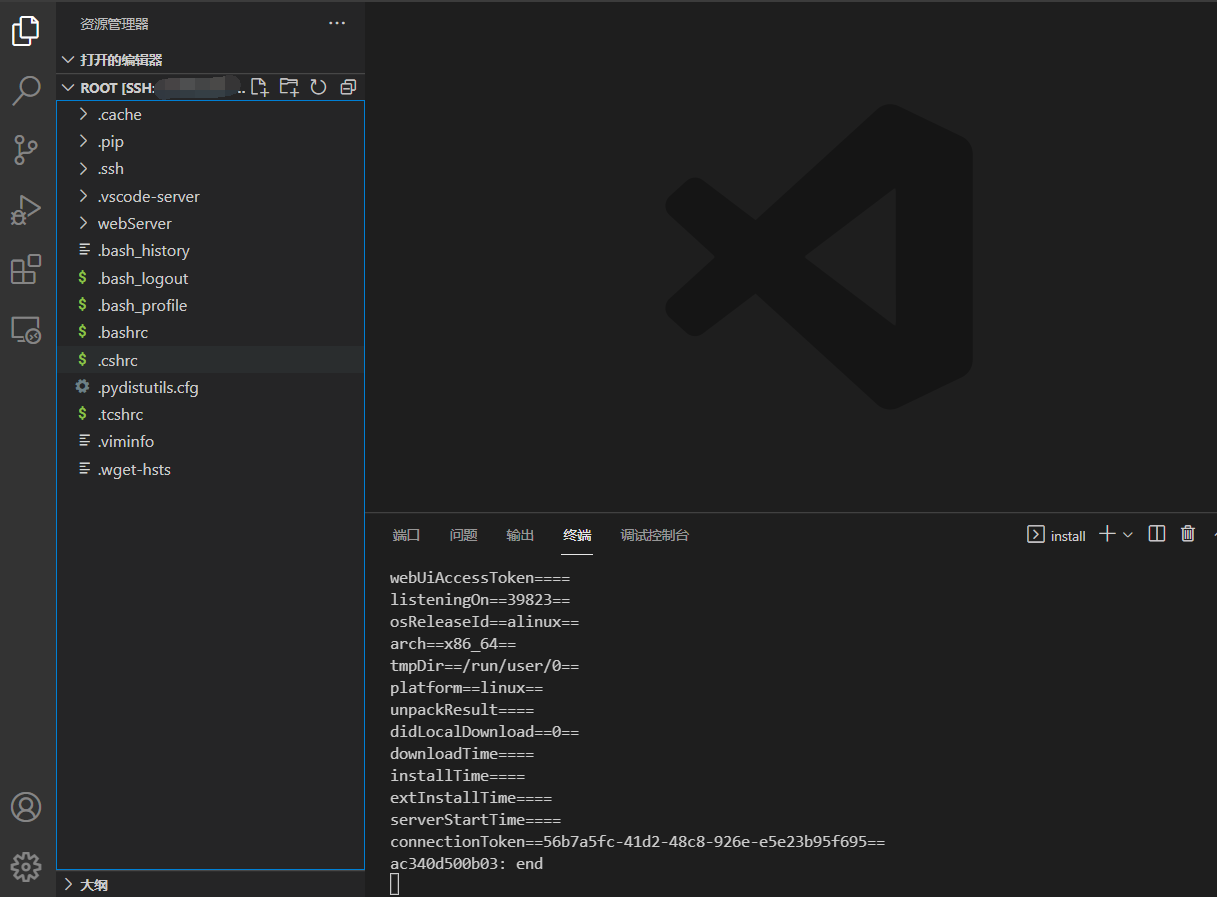This screenshot has width=1217, height=897.
Task: Expand the .vscode-server folder
Action: pos(211,197)
